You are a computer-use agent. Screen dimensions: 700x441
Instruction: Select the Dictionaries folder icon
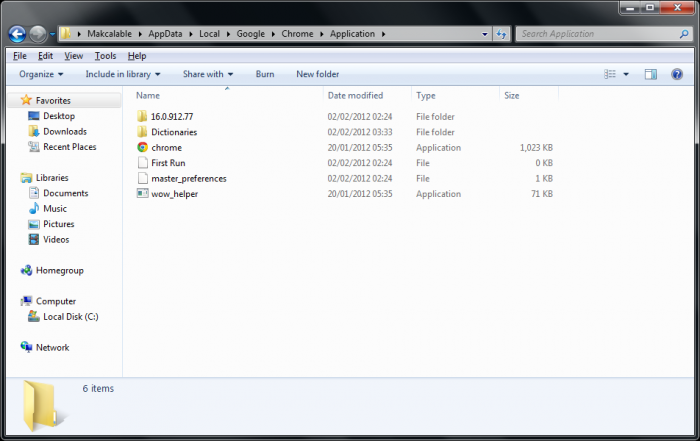(142, 132)
